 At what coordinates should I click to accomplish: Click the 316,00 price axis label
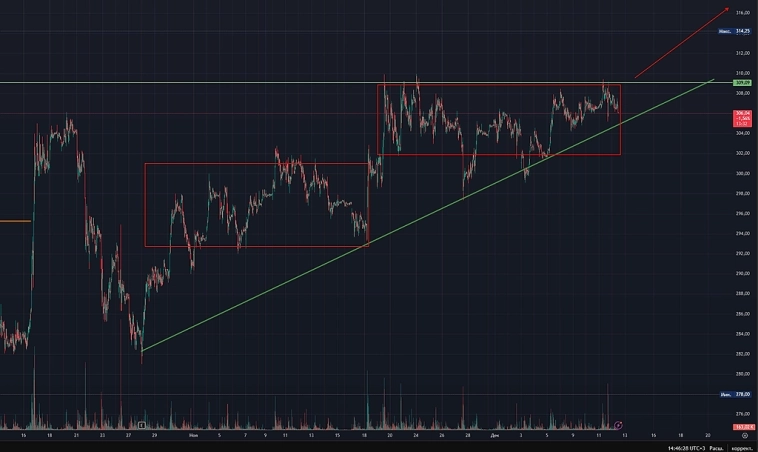coord(743,13)
